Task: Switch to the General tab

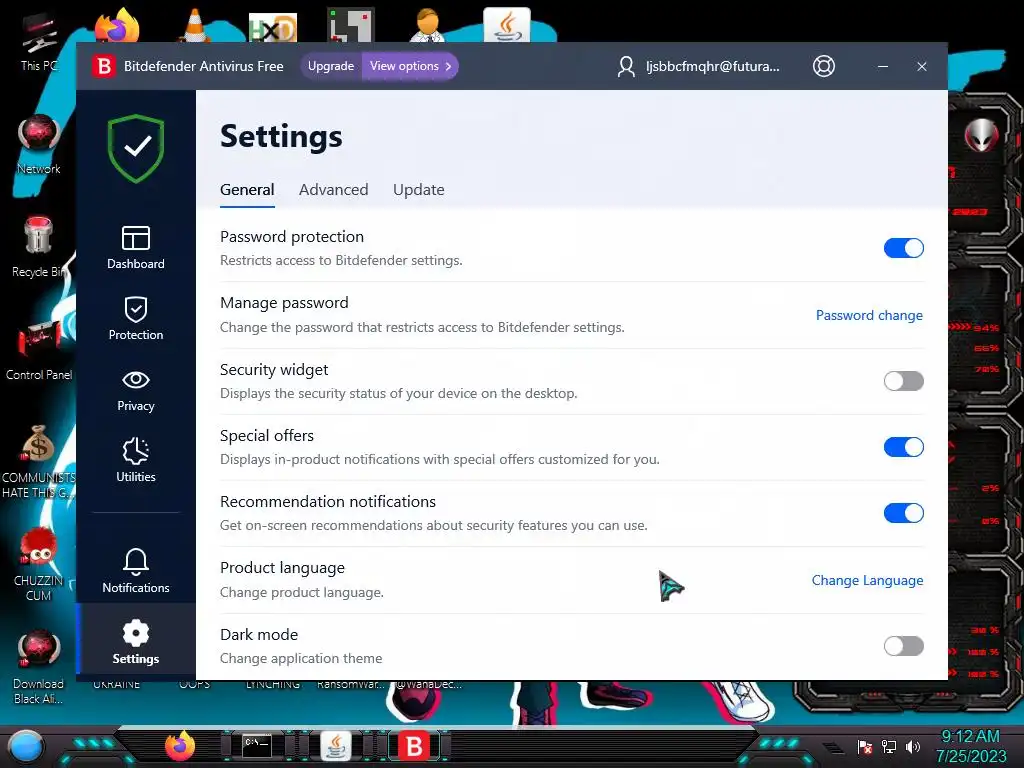Action: click(247, 190)
